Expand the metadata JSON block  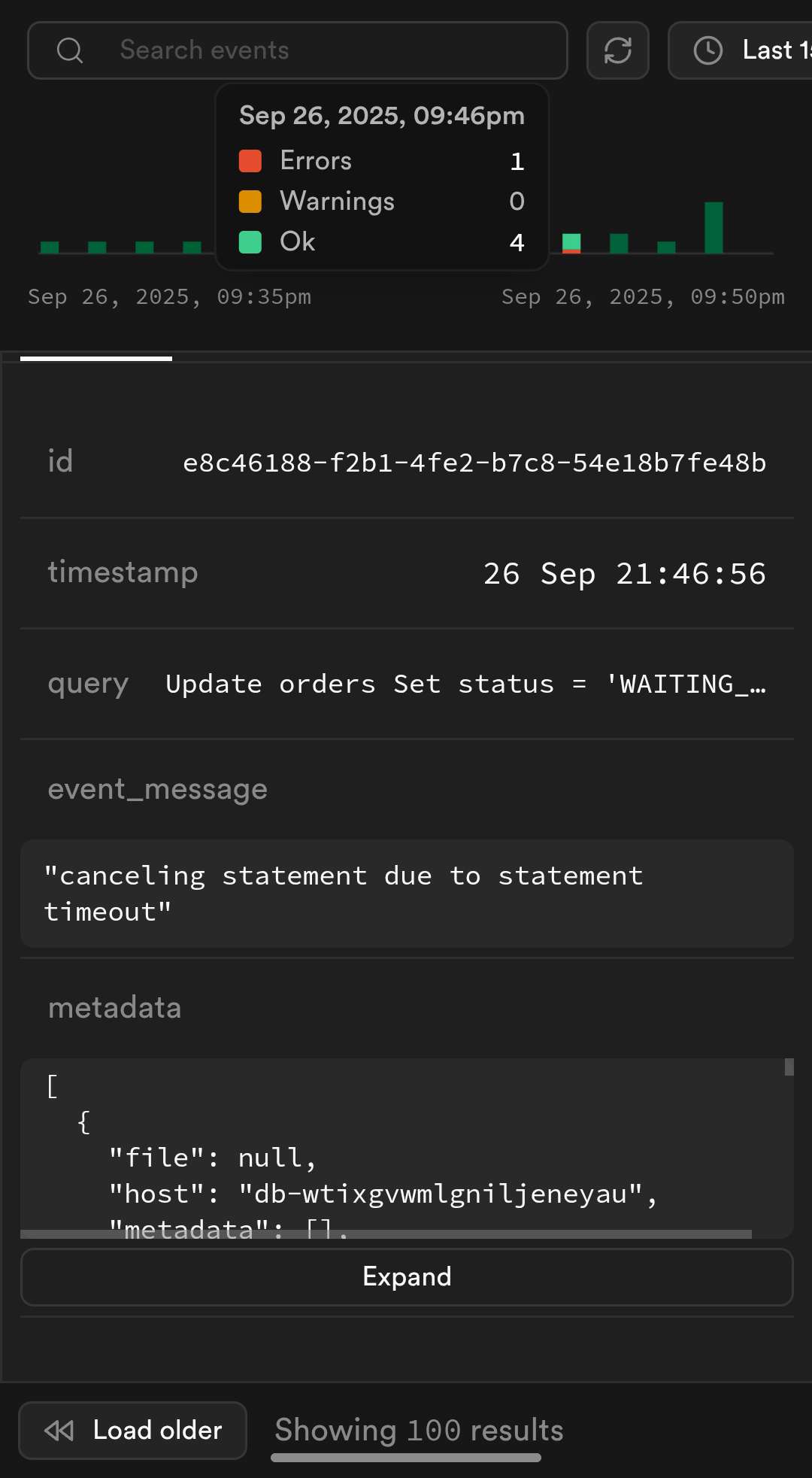tap(407, 1277)
